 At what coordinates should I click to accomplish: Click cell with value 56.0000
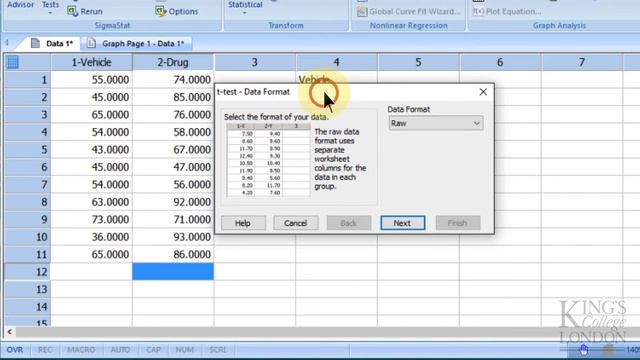pyautogui.click(x=173, y=184)
